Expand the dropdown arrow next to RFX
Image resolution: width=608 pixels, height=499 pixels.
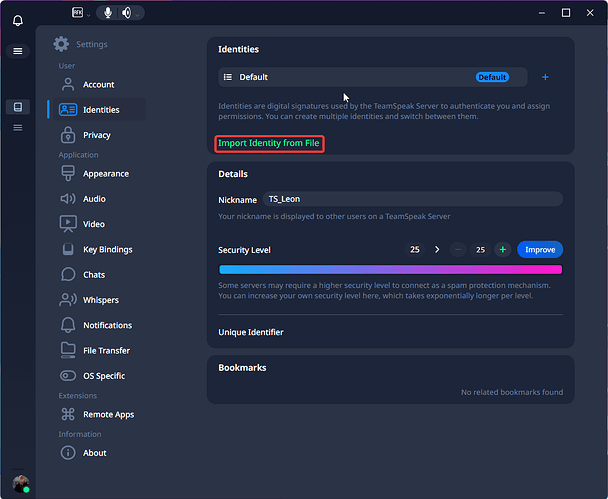88,15
